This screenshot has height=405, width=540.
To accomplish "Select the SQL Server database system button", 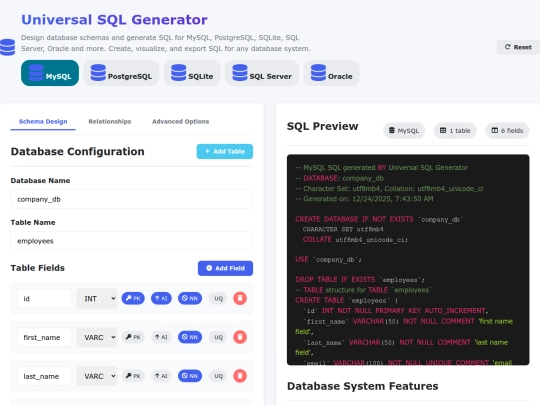I will point(262,73).
